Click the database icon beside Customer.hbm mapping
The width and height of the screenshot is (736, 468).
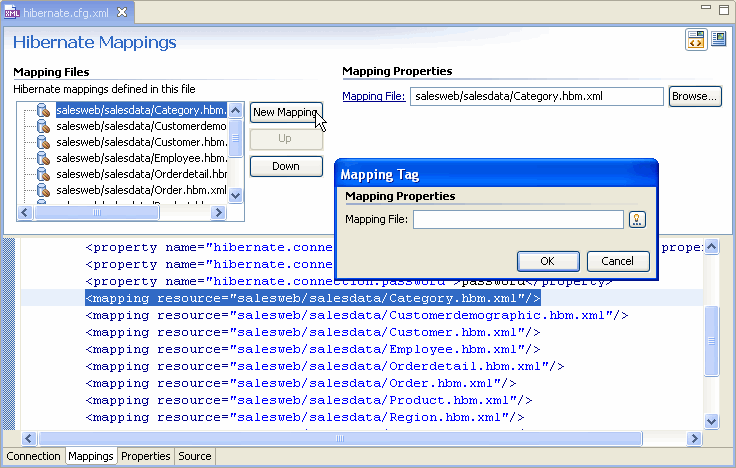point(43,142)
